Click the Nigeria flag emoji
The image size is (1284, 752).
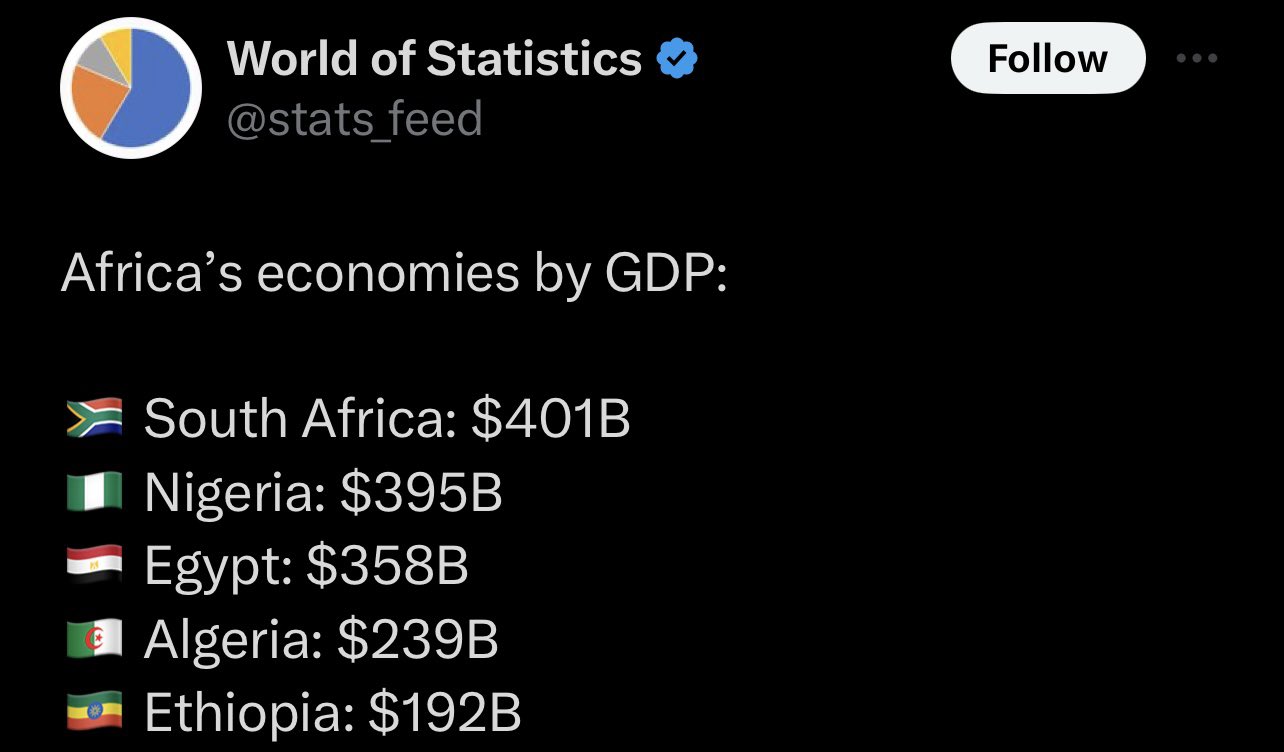[94, 492]
